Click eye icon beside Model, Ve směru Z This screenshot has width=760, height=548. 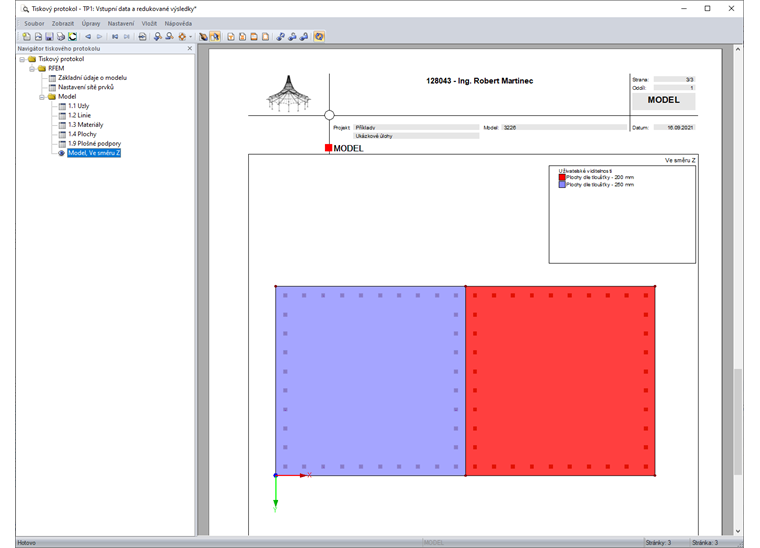coord(62,153)
